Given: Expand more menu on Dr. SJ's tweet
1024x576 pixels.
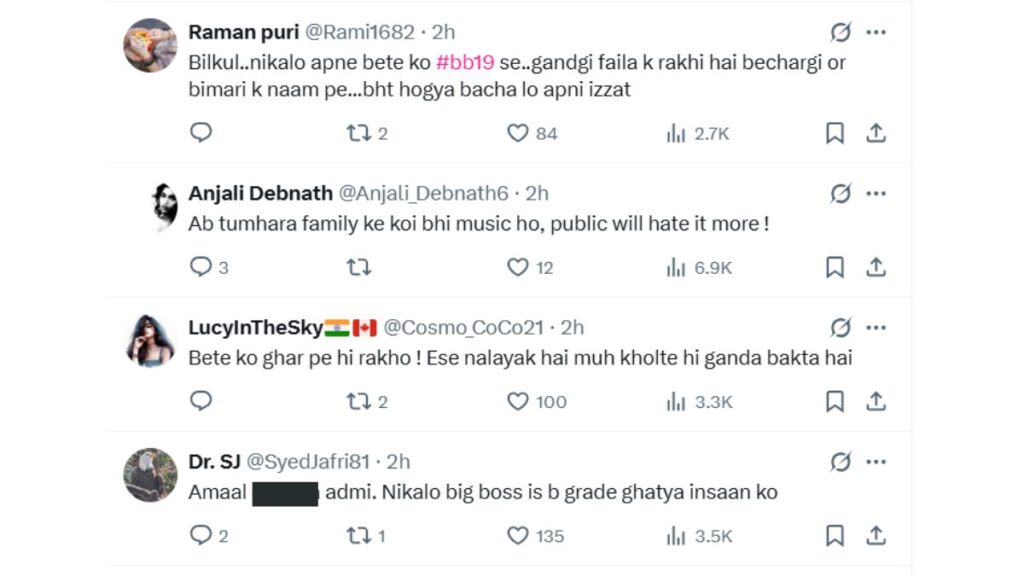Looking at the screenshot, I should [876, 462].
